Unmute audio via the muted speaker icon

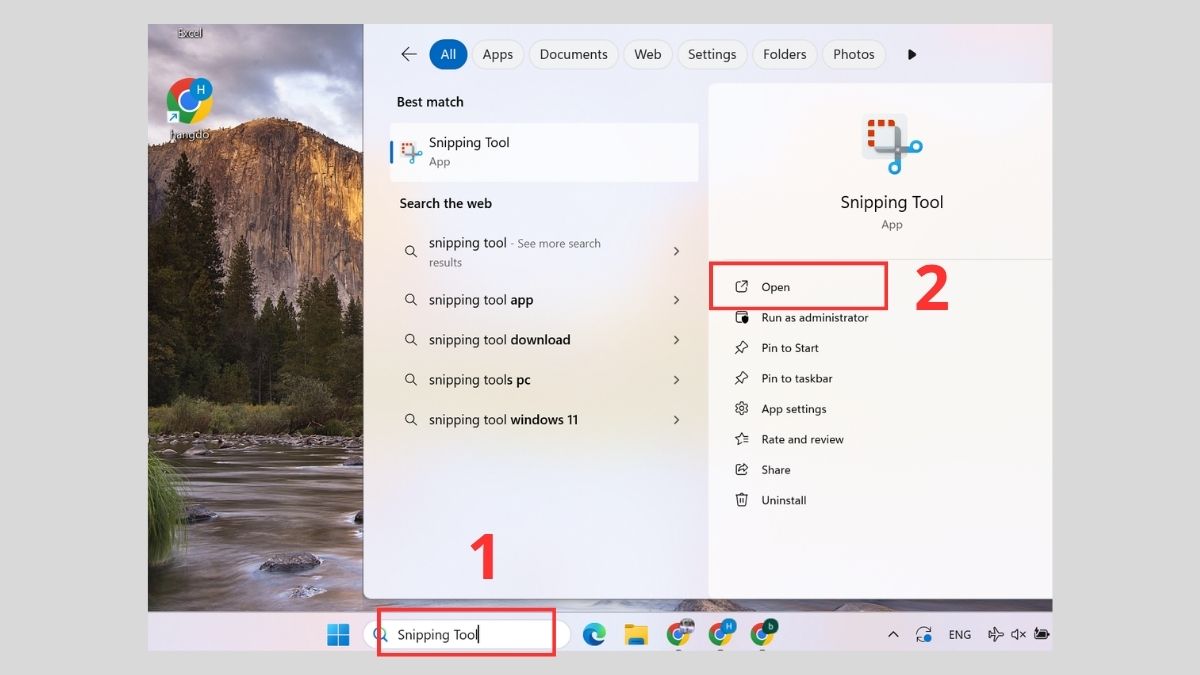(1016, 634)
